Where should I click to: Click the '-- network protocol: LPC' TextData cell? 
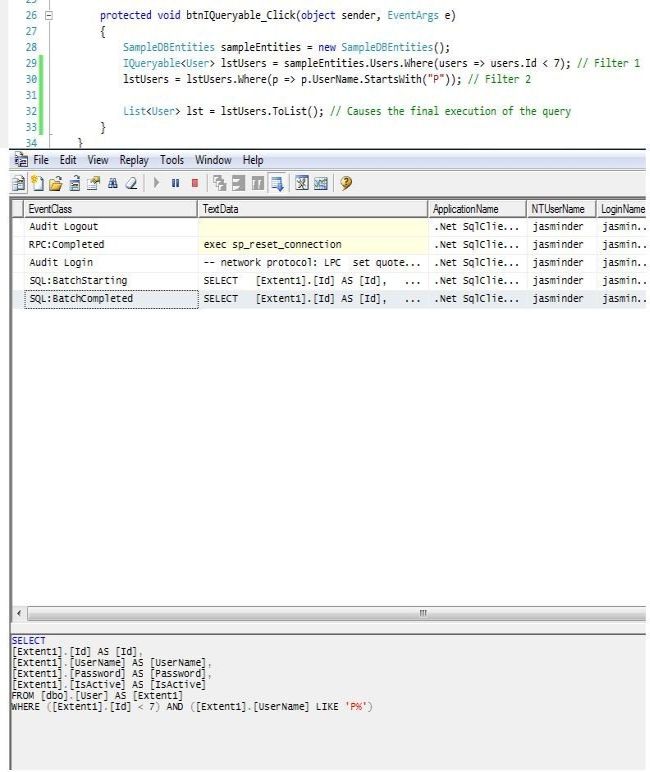[313, 262]
